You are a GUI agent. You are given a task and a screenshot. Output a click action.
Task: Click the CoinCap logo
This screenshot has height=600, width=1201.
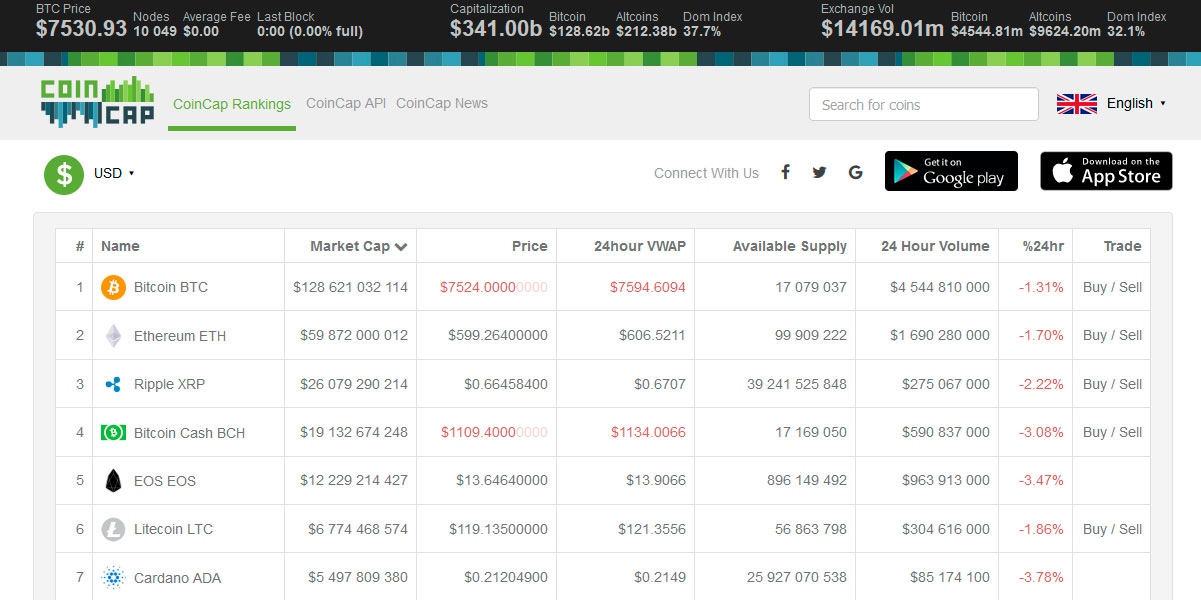pos(98,102)
